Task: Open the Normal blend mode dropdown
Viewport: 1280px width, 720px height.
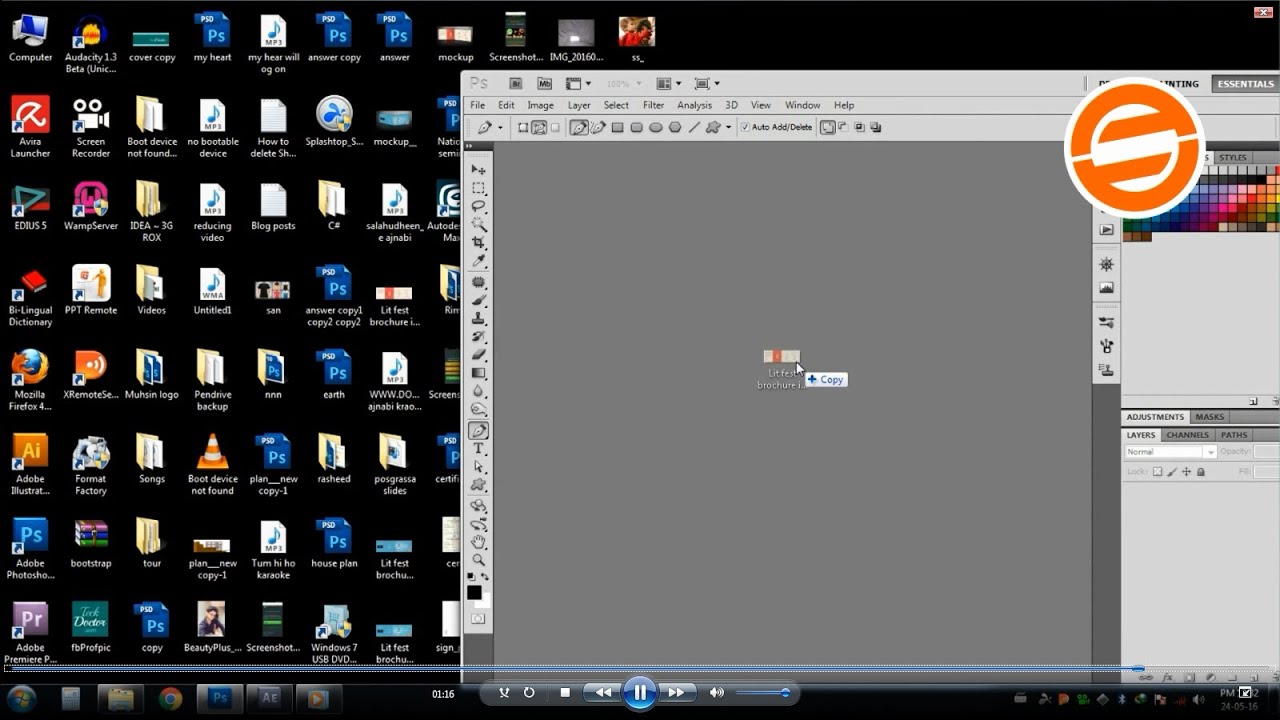Action: [1170, 452]
